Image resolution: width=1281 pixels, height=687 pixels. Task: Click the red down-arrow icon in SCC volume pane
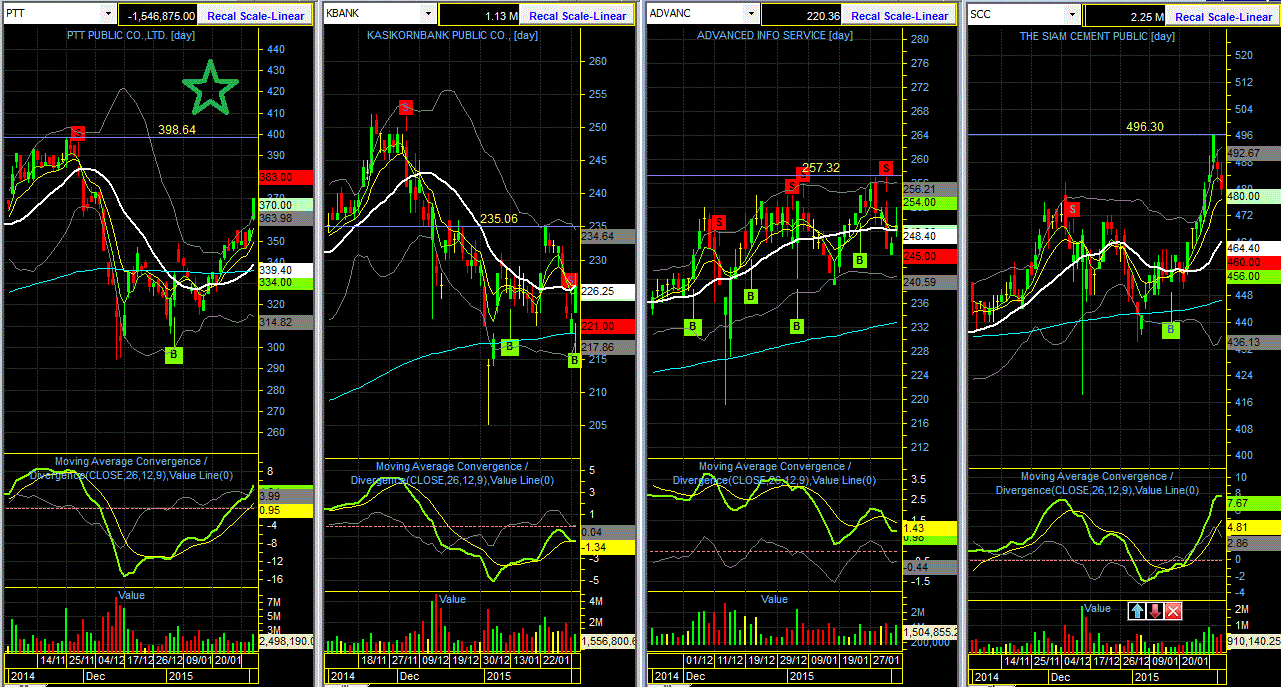click(1155, 611)
